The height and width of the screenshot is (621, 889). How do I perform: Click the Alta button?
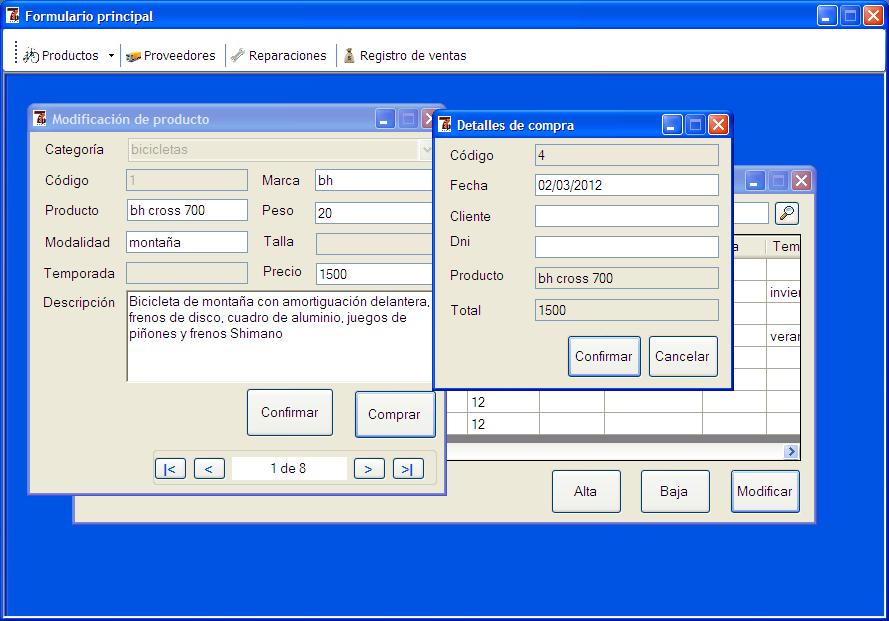point(586,491)
